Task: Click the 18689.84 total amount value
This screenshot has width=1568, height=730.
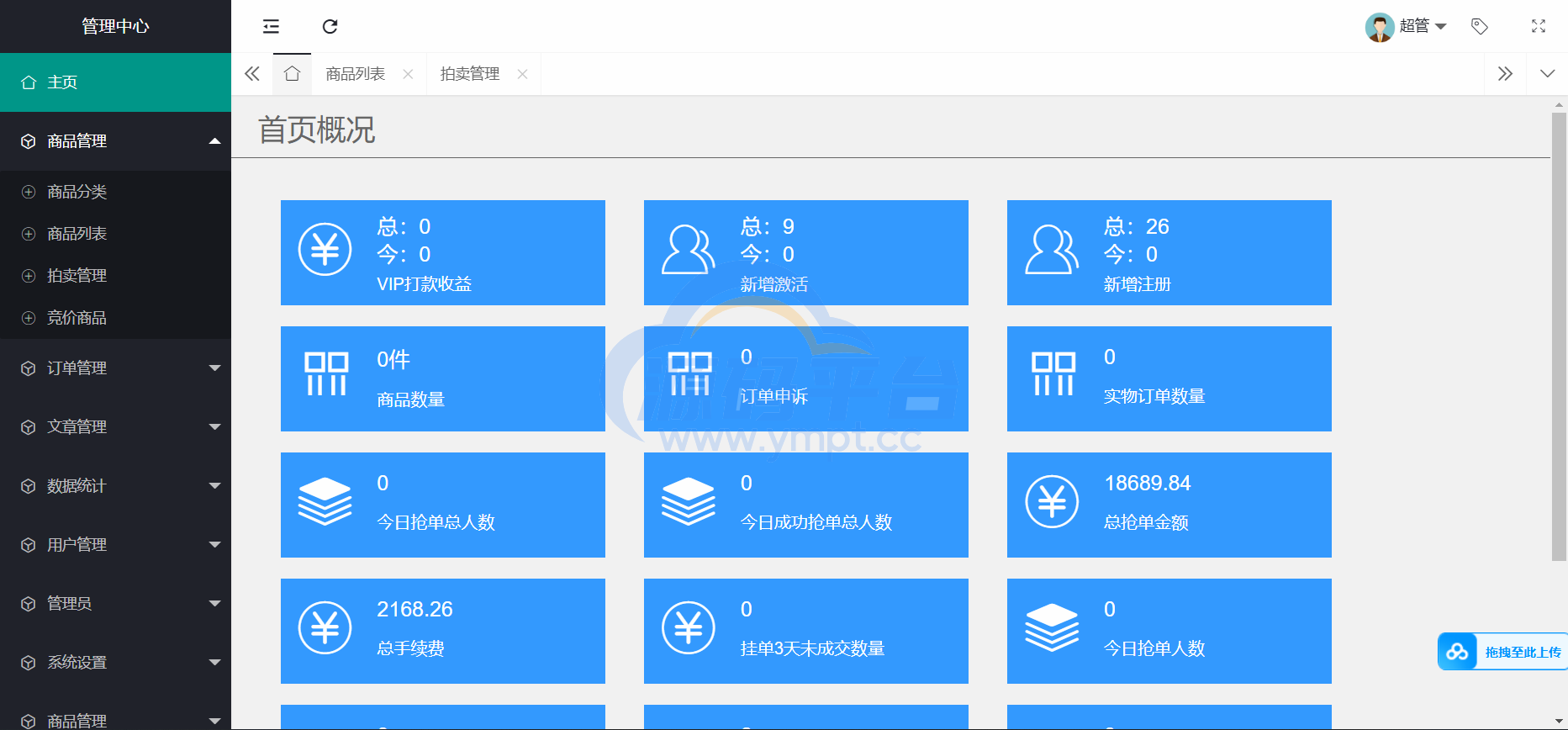Action: [x=1147, y=484]
